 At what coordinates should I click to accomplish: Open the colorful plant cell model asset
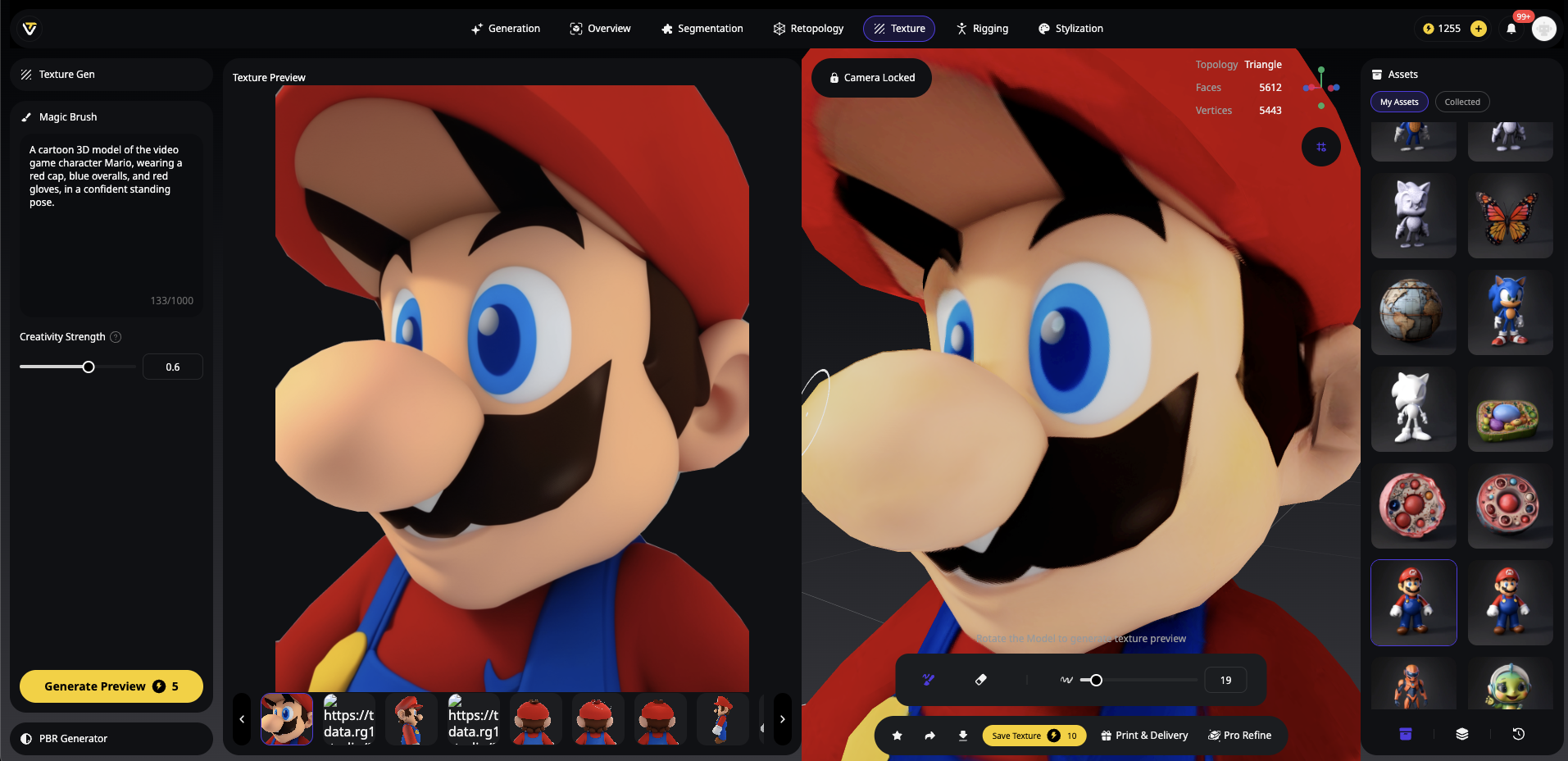pos(1511,409)
